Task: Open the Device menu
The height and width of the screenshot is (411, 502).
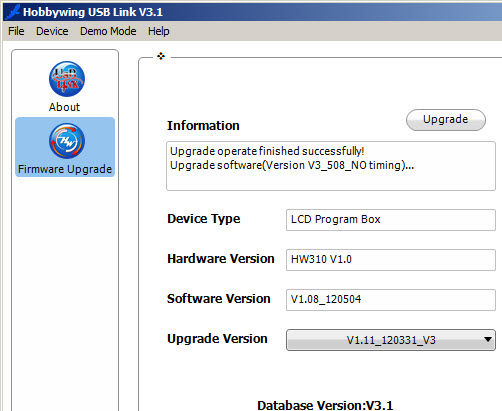Action: click(x=52, y=31)
